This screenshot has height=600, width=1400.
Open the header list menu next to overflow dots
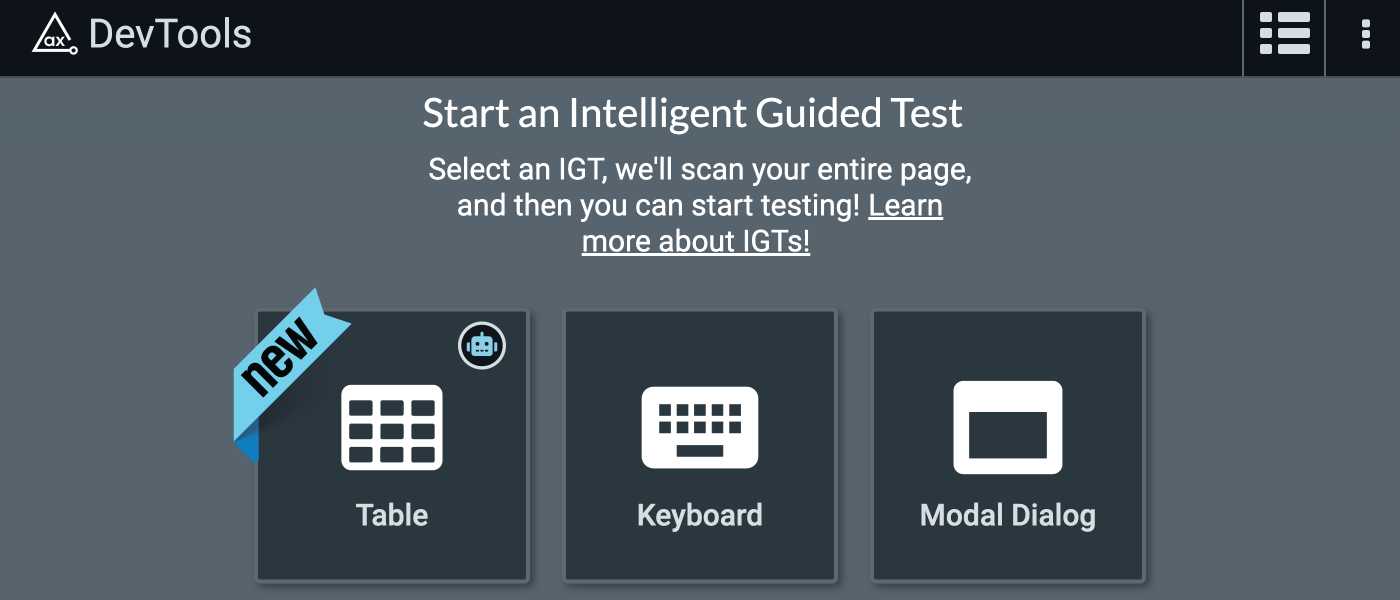tap(1284, 35)
